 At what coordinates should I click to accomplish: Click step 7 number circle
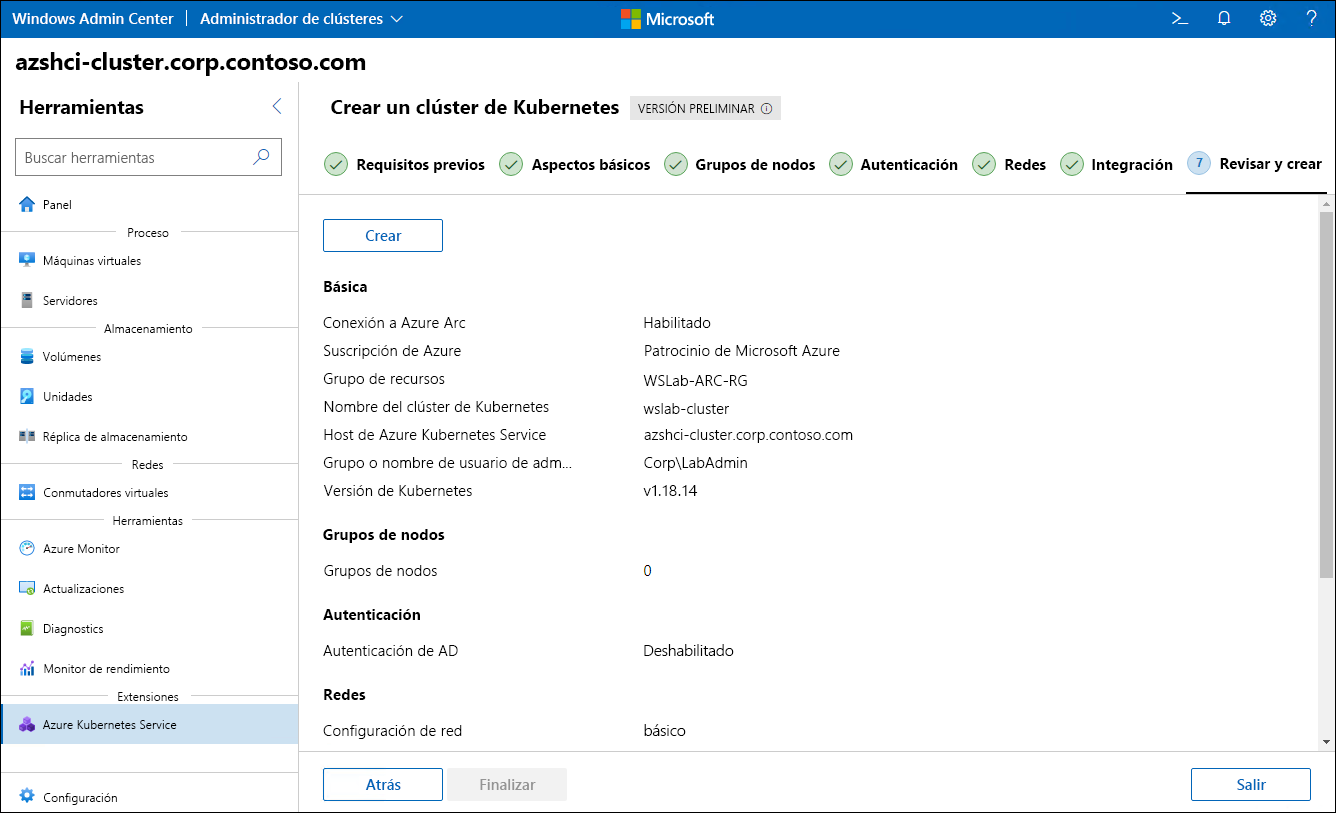pos(1198,163)
